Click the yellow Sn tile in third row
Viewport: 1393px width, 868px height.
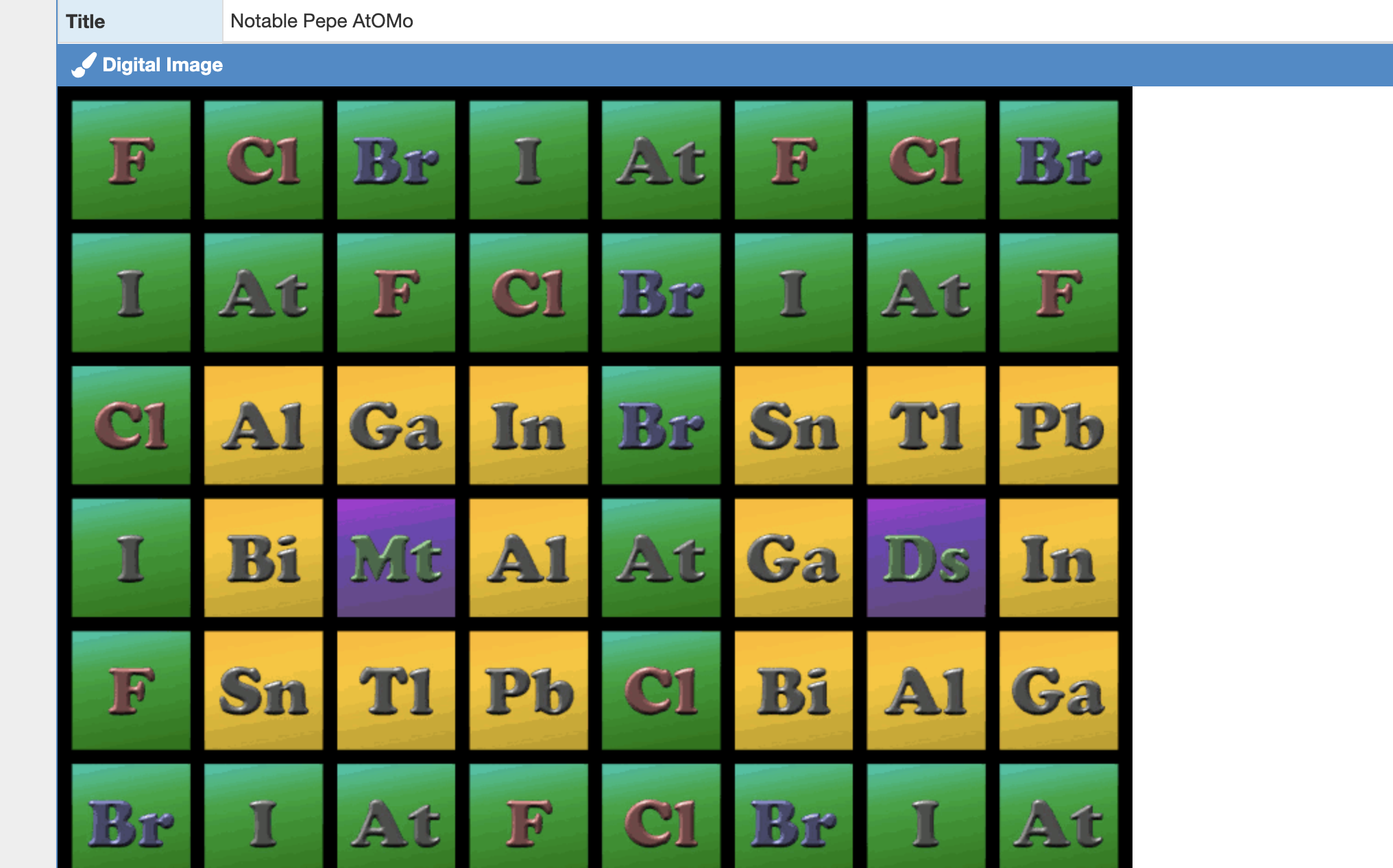tap(793, 425)
